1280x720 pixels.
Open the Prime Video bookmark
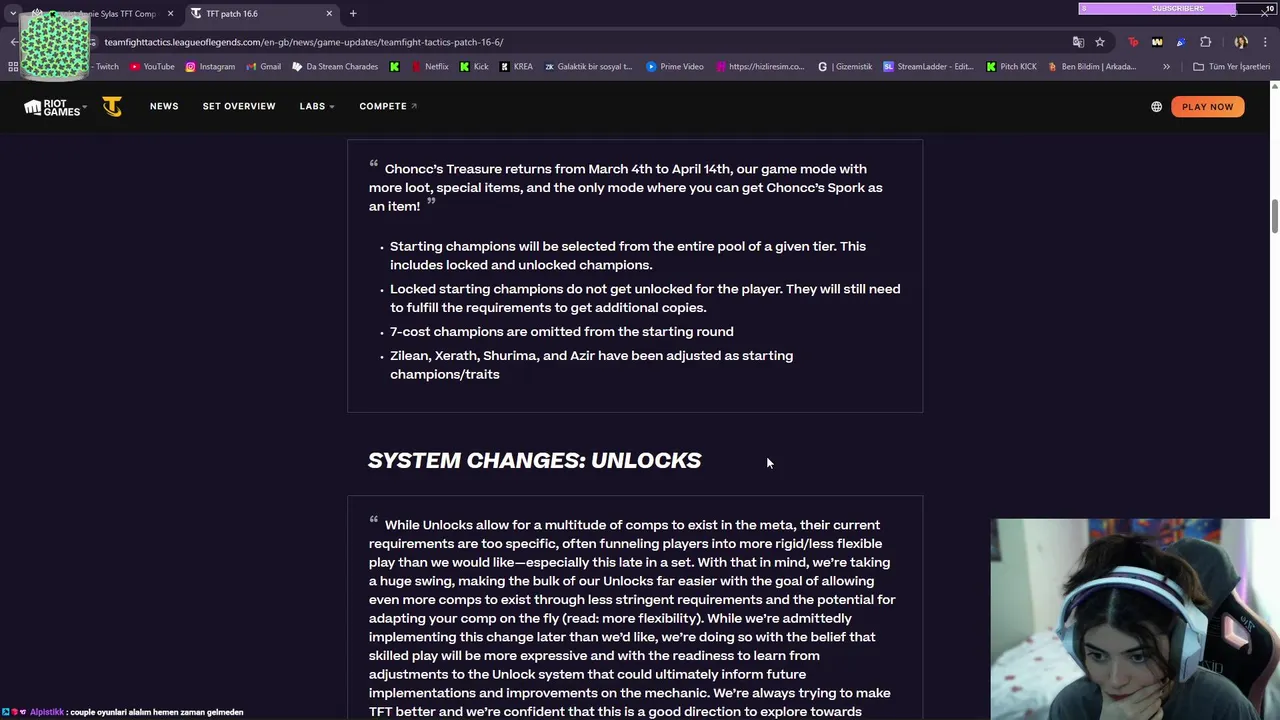[674, 67]
